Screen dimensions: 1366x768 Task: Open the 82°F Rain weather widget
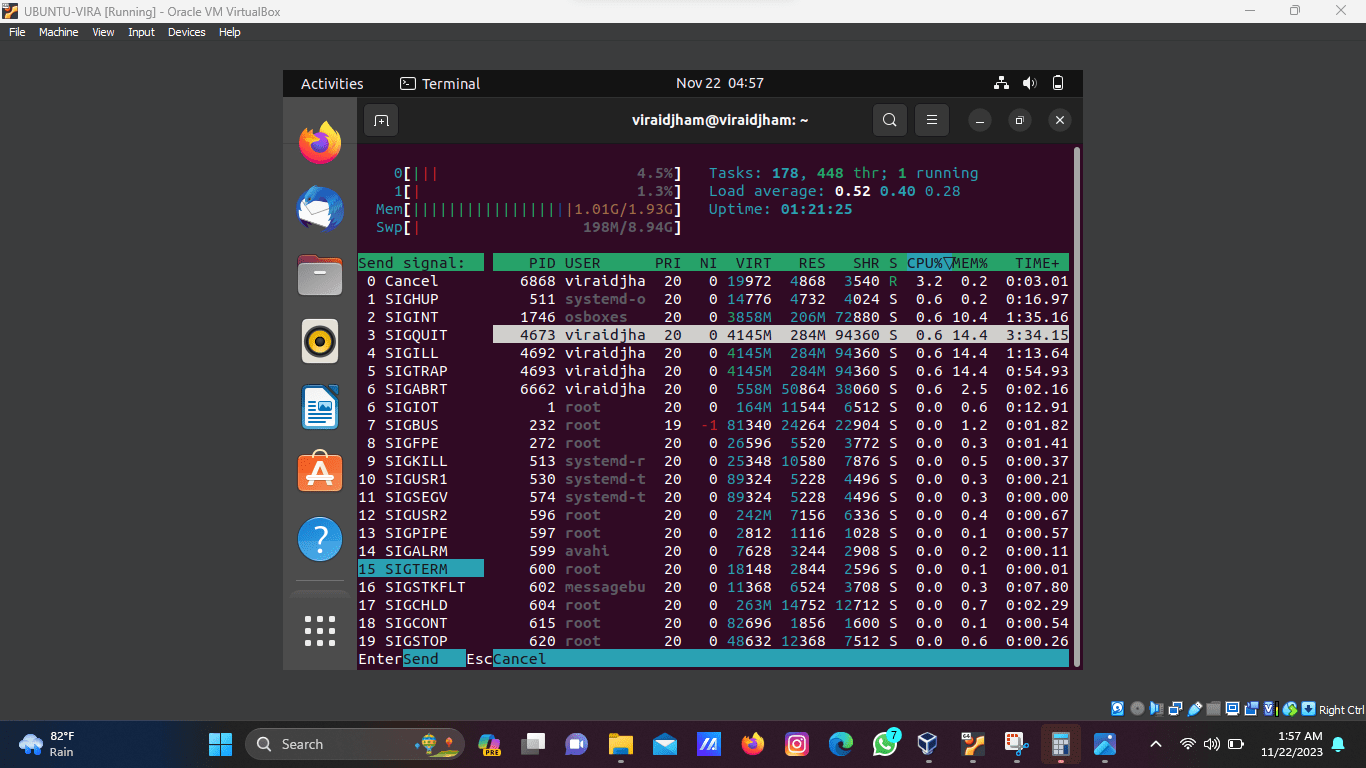click(x=47, y=744)
